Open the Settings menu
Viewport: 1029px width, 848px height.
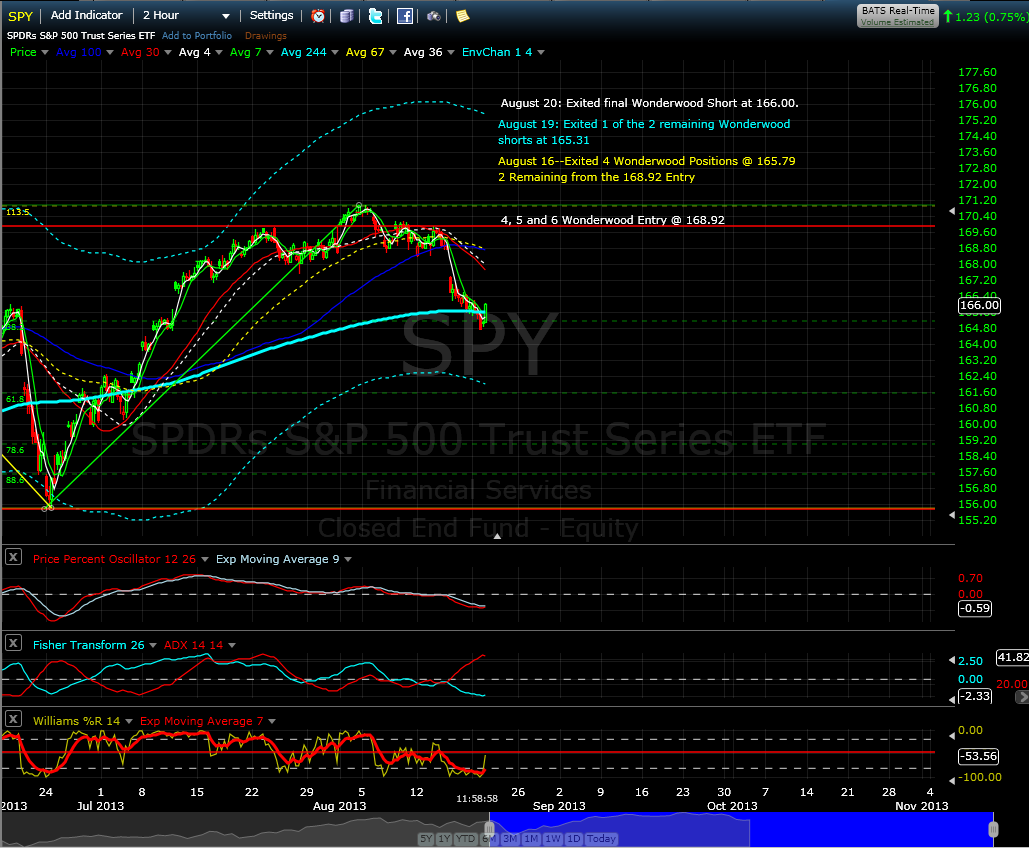coord(271,15)
